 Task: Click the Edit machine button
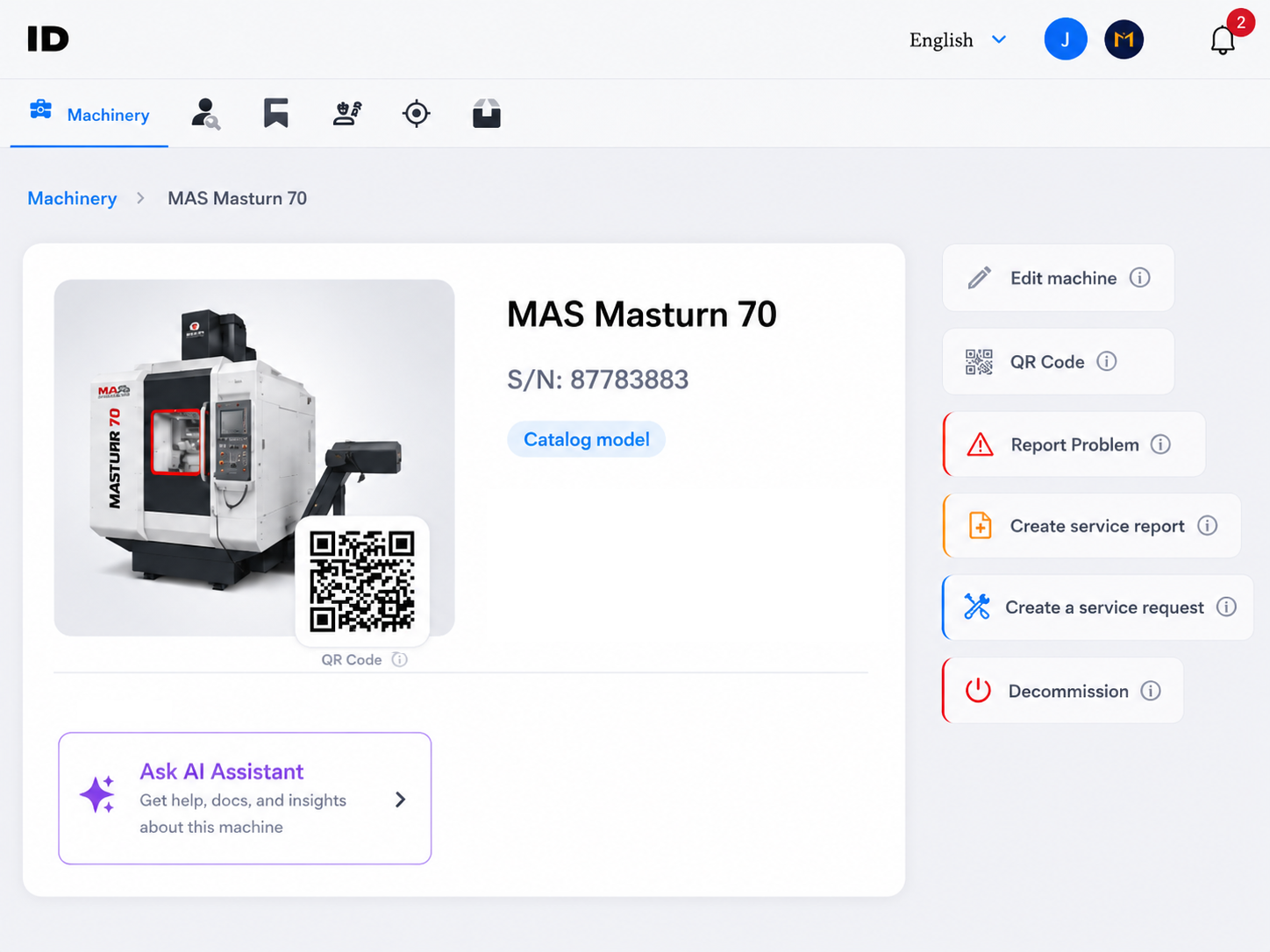pyautogui.click(x=1058, y=278)
